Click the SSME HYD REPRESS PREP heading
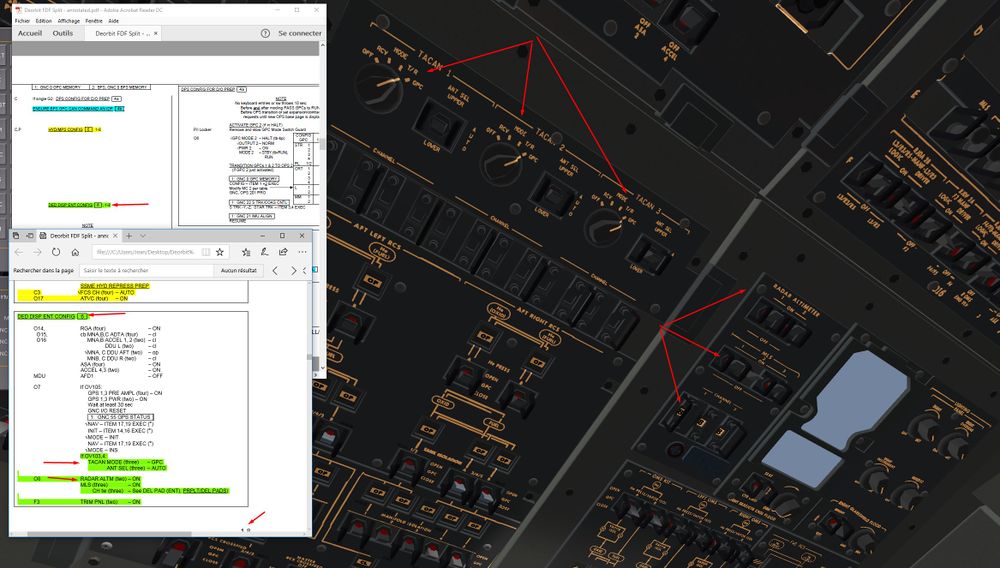Screen dimensions: 1000x568 tap(115, 286)
